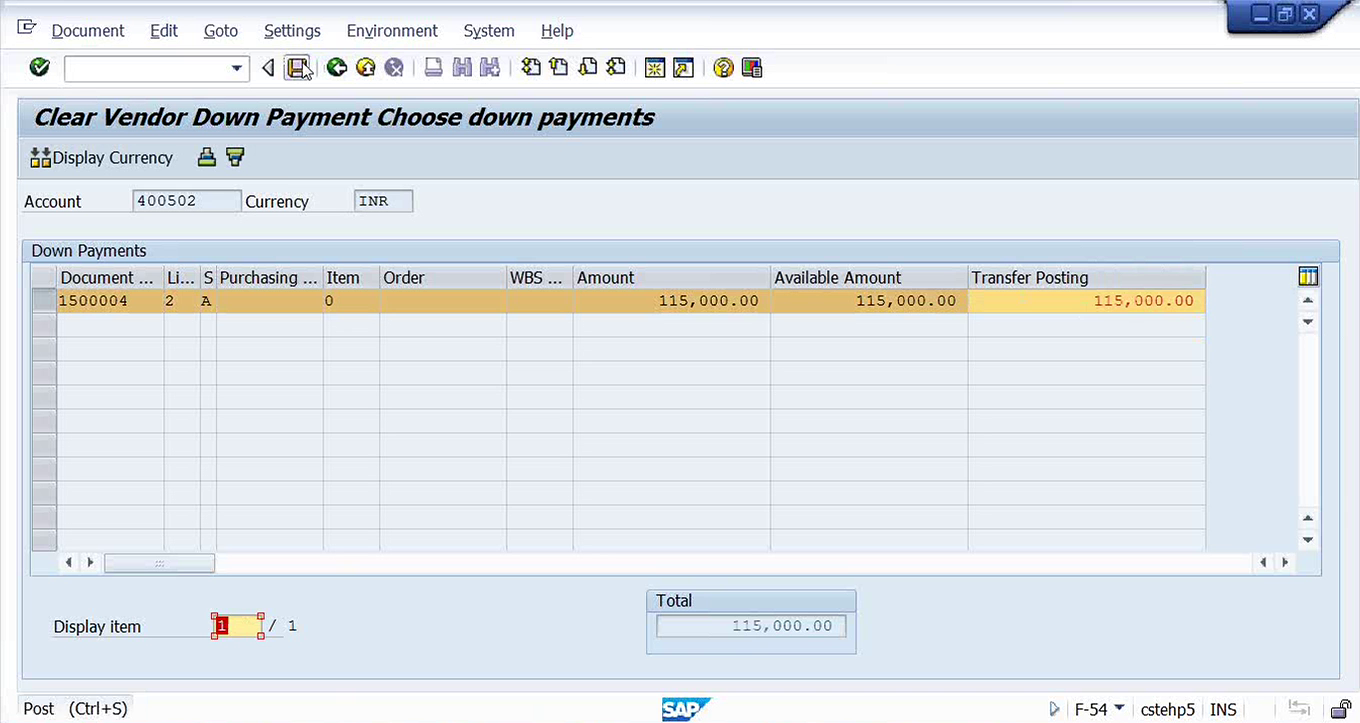This screenshot has height=723, width=1360.
Task: Open the Settings menu
Action: (292, 31)
